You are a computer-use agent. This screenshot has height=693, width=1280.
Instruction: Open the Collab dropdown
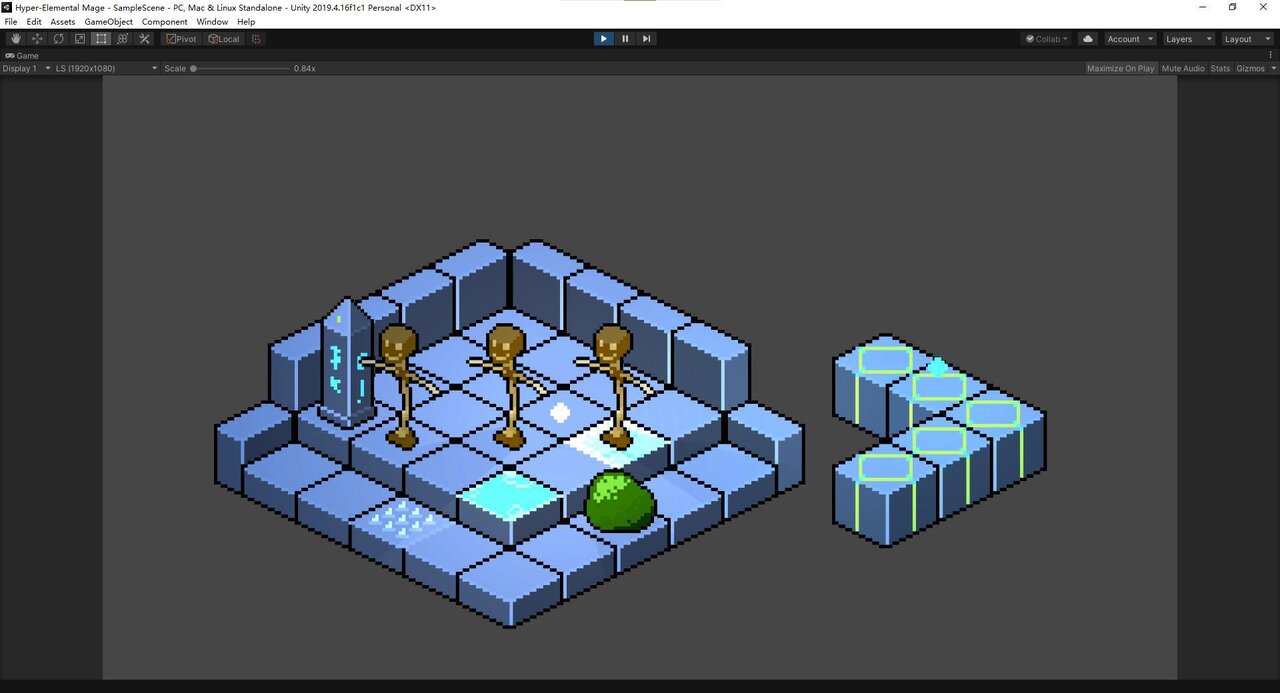(1046, 39)
